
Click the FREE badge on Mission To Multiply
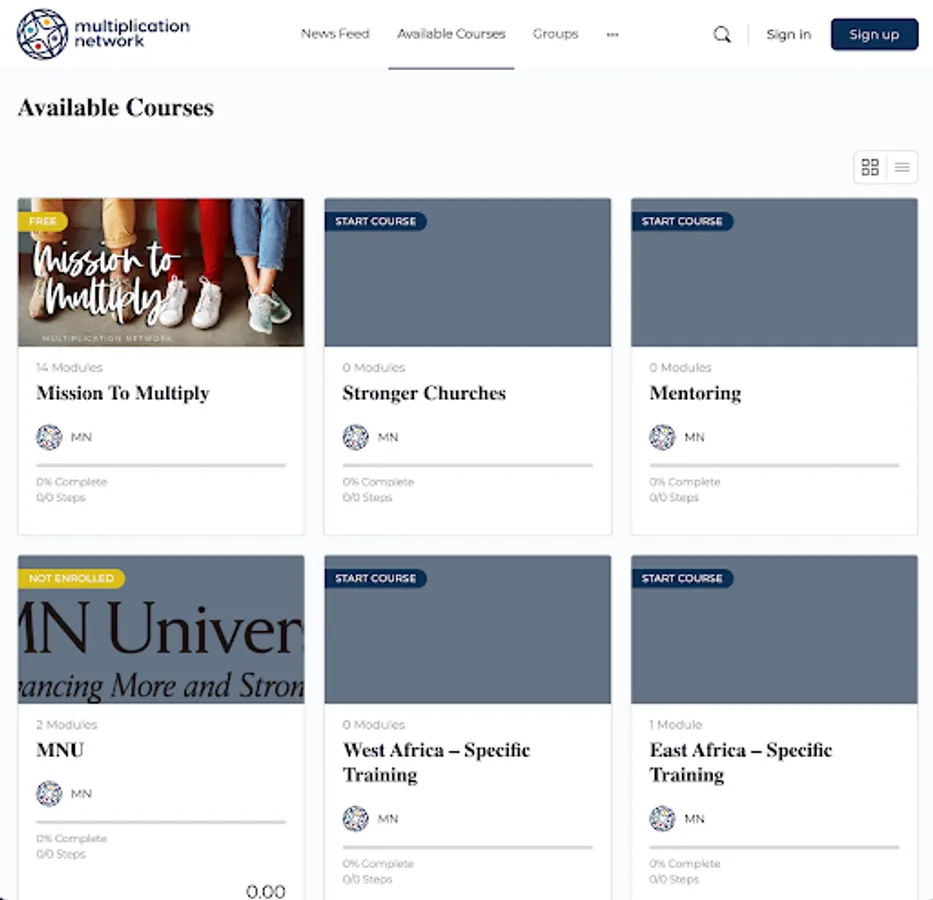tap(42, 221)
